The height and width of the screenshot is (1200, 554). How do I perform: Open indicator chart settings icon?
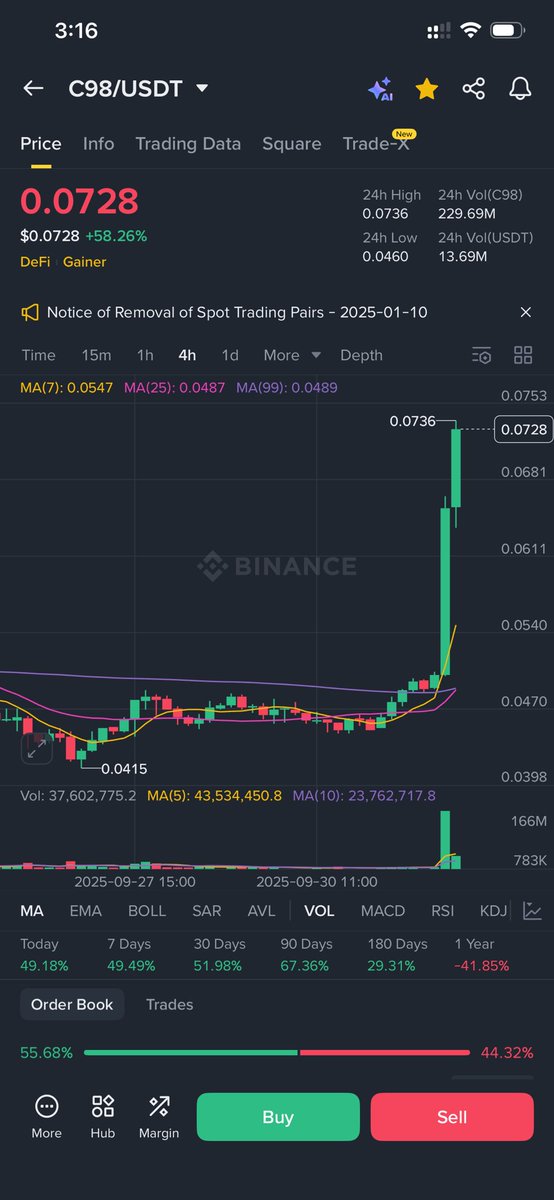point(533,911)
